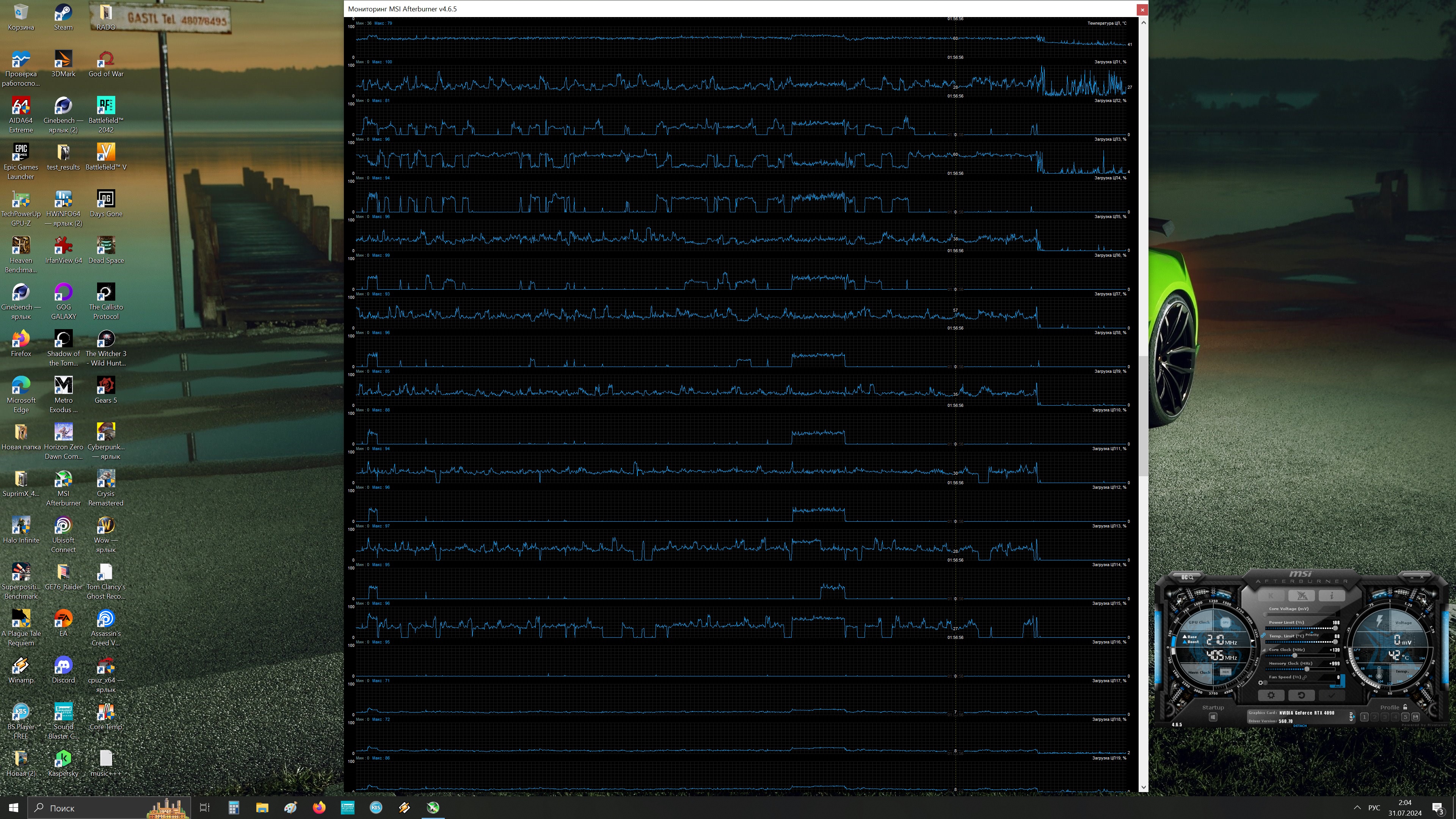Click the save profile floppy icon
1456x819 pixels.
click(1415, 717)
